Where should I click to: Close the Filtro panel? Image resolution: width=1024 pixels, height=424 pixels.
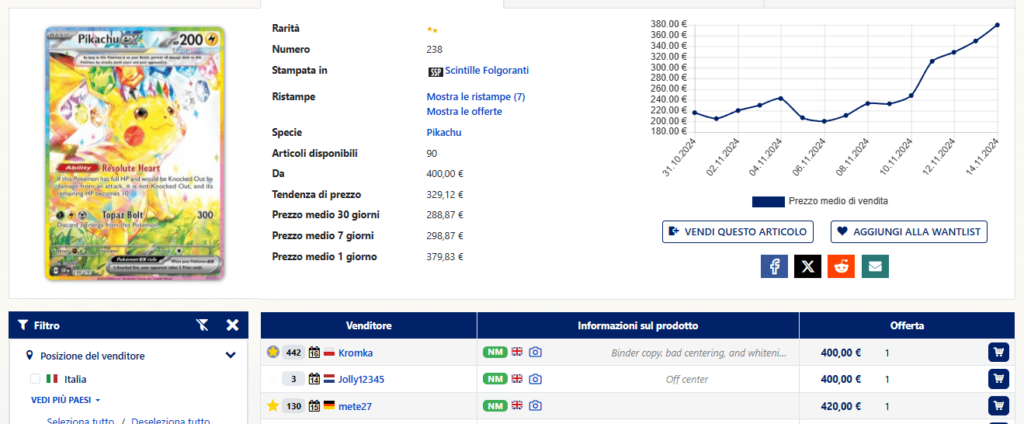click(232, 325)
